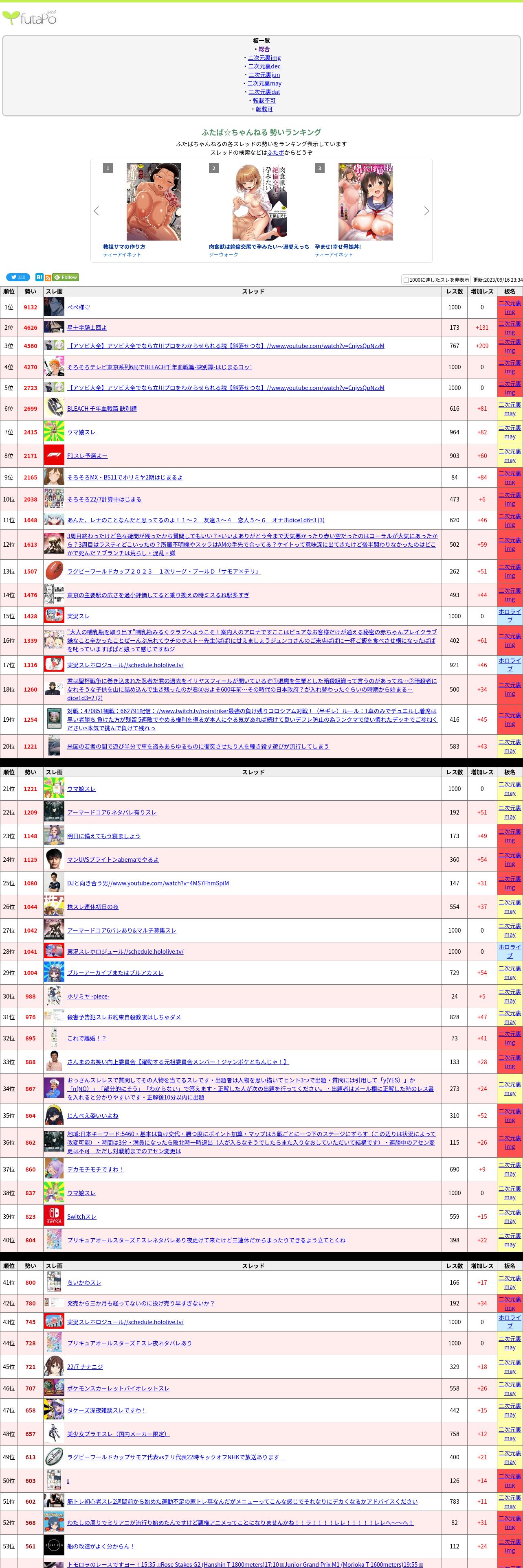Show previous carousel items with left arrow

pos(96,210)
